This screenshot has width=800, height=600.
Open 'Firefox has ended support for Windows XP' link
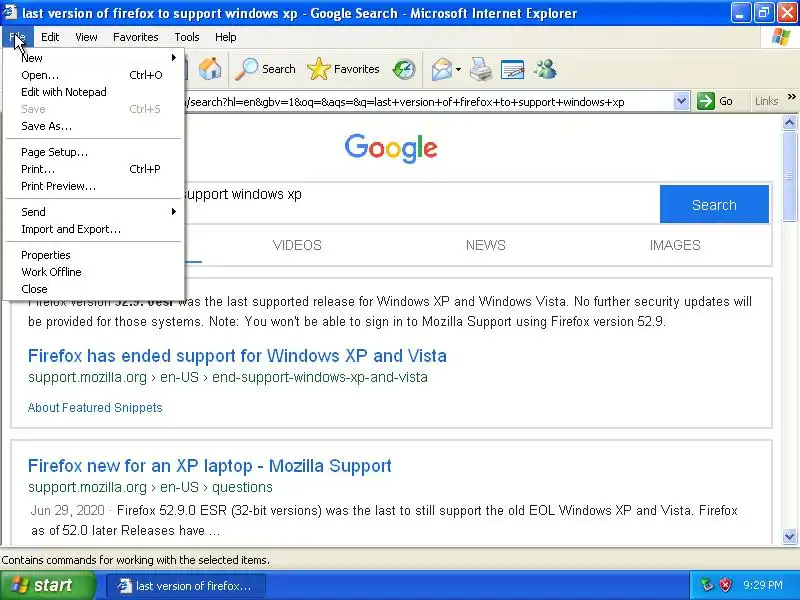[237, 356]
